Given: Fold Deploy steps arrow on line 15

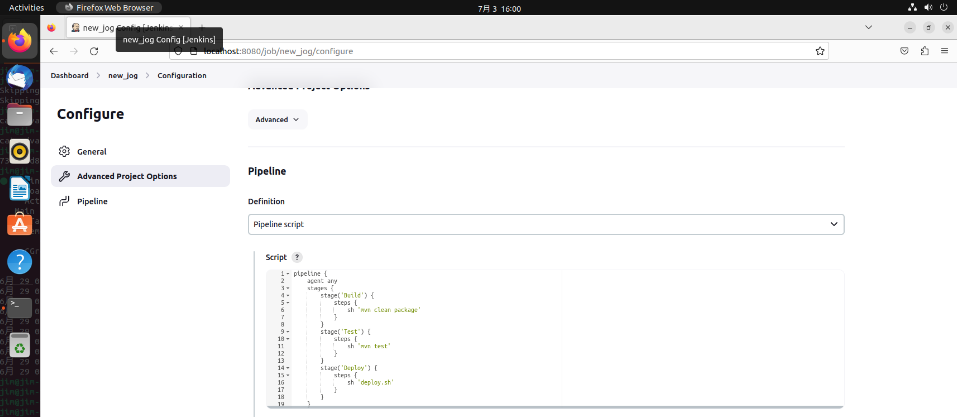Looking at the screenshot, I should coord(287,375).
